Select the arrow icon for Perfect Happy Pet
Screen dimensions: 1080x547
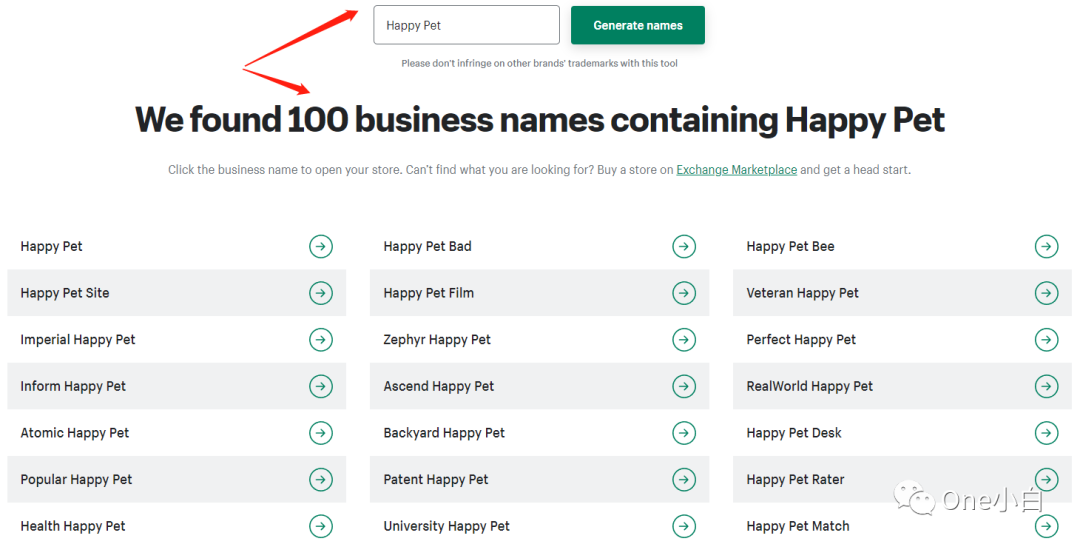click(1046, 340)
